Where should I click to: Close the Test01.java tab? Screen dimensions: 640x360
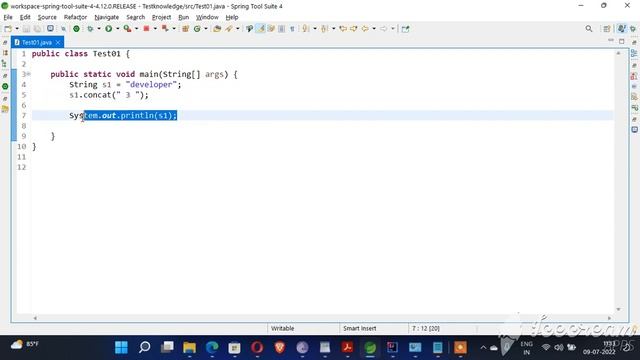tap(58, 42)
